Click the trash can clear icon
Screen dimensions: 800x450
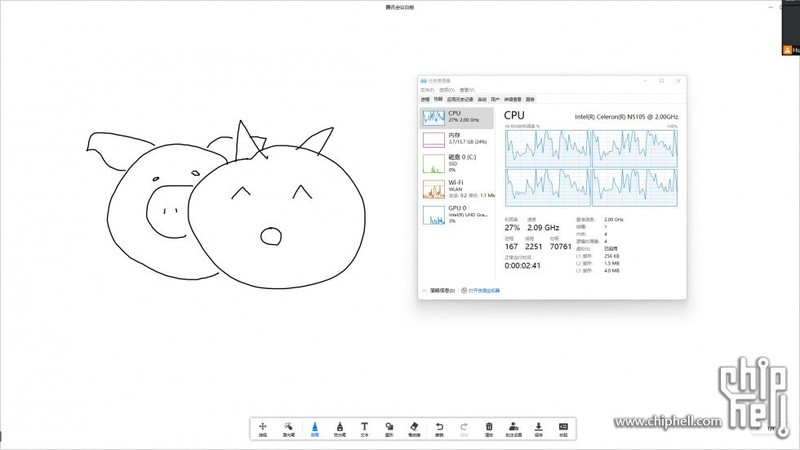point(489,428)
